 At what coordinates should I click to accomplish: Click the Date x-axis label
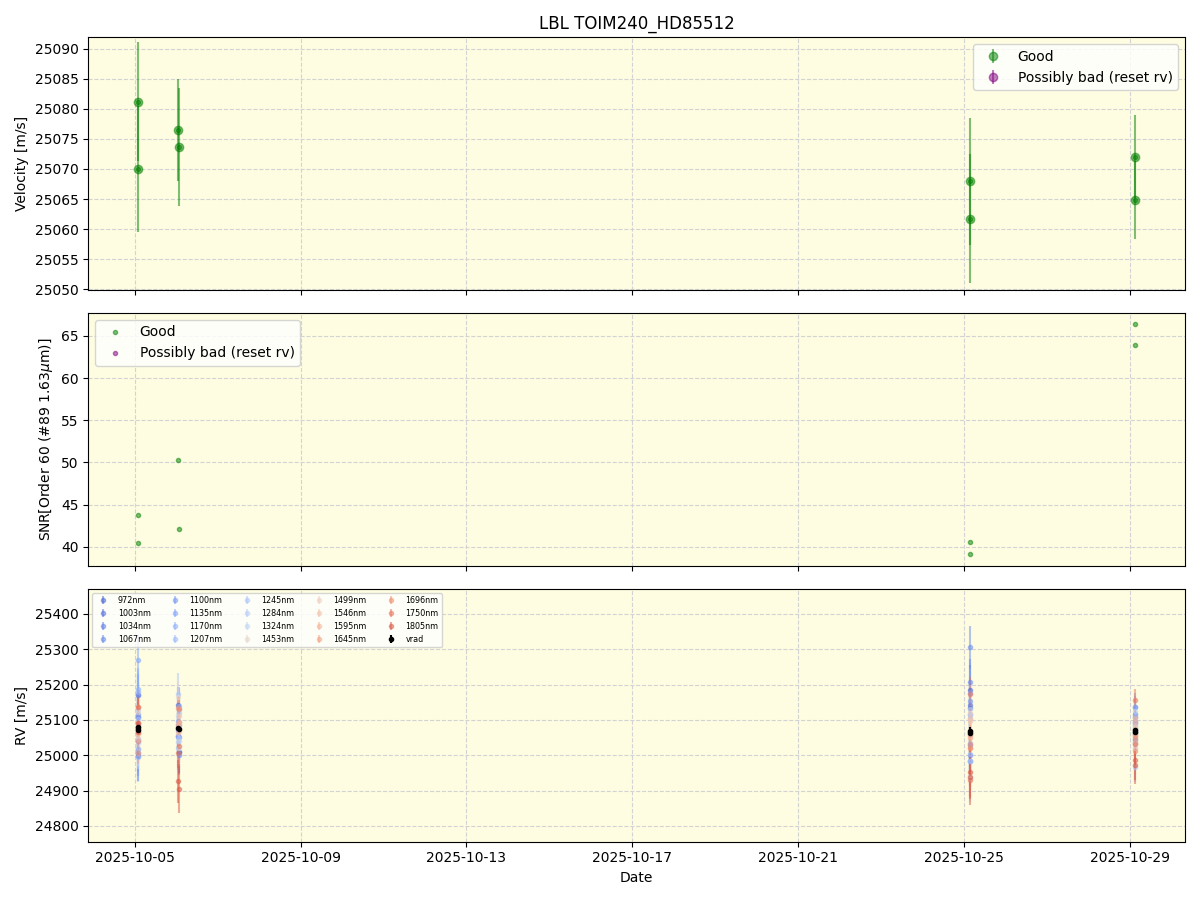pos(636,877)
